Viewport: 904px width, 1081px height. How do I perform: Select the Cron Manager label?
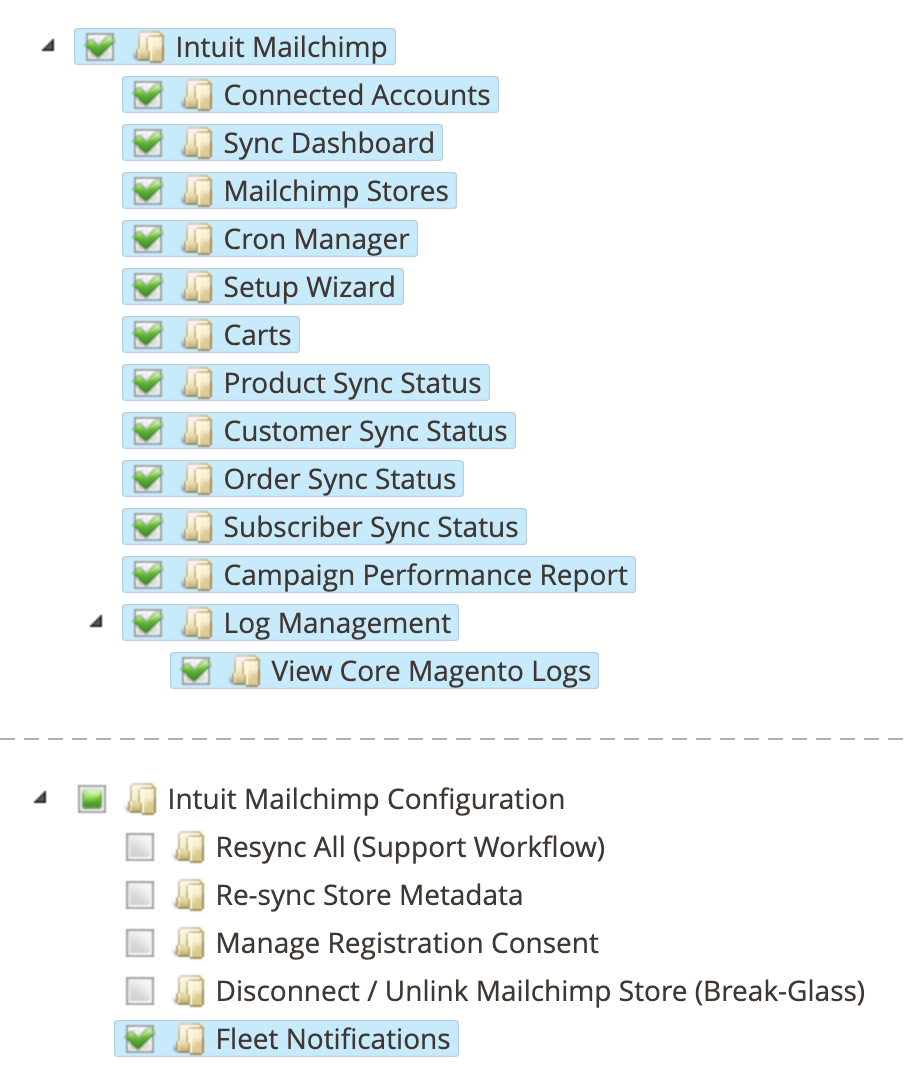click(317, 239)
